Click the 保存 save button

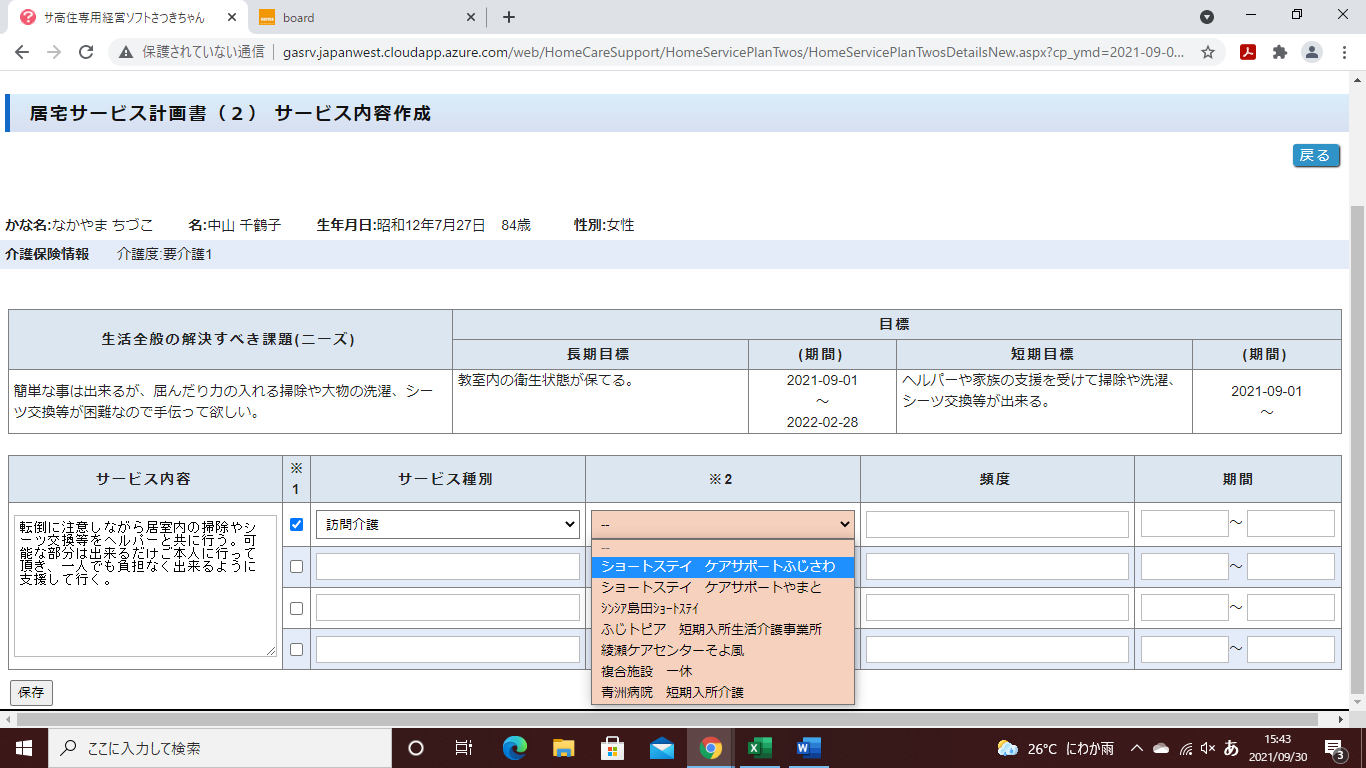[x=31, y=693]
